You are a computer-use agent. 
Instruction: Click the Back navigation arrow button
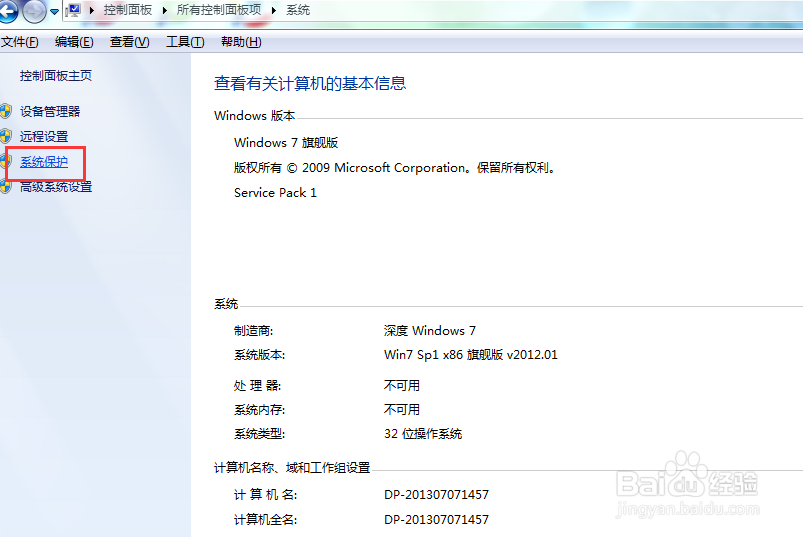point(7,11)
